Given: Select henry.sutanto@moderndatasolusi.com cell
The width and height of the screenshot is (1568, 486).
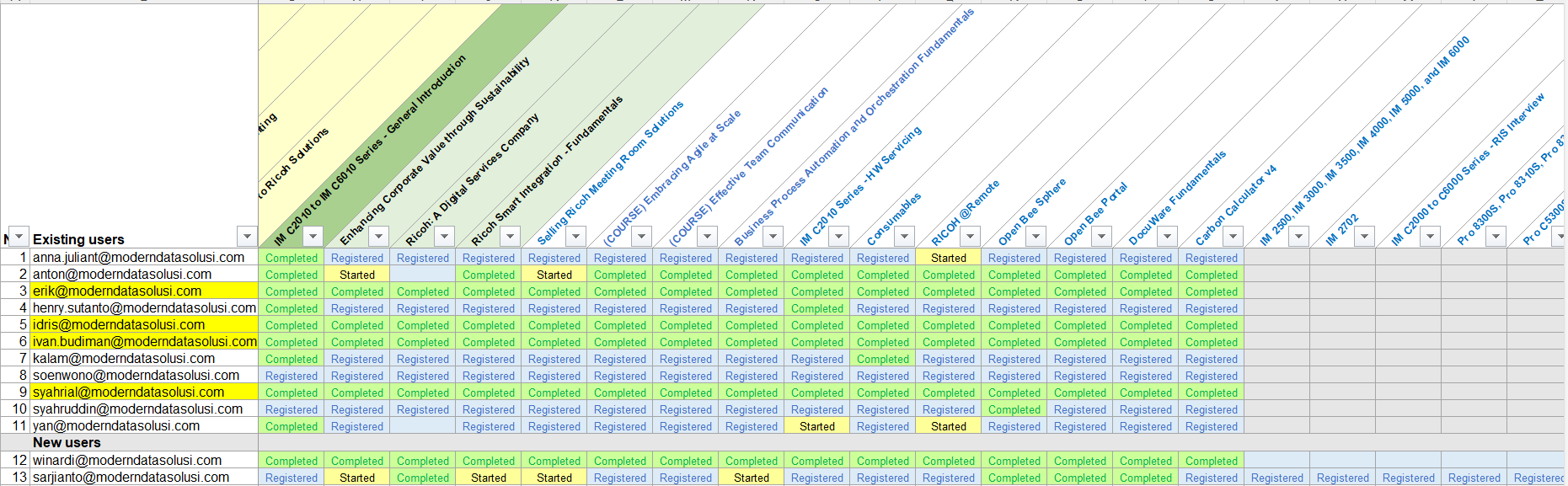Looking at the screenshot, I should tap(144, 308).
